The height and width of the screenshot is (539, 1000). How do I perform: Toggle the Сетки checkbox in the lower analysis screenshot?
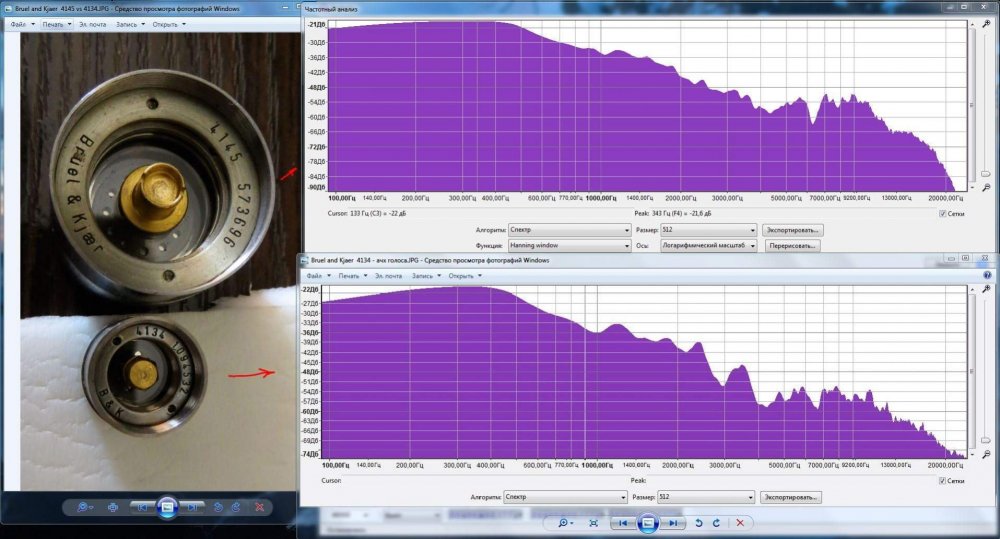943,481
